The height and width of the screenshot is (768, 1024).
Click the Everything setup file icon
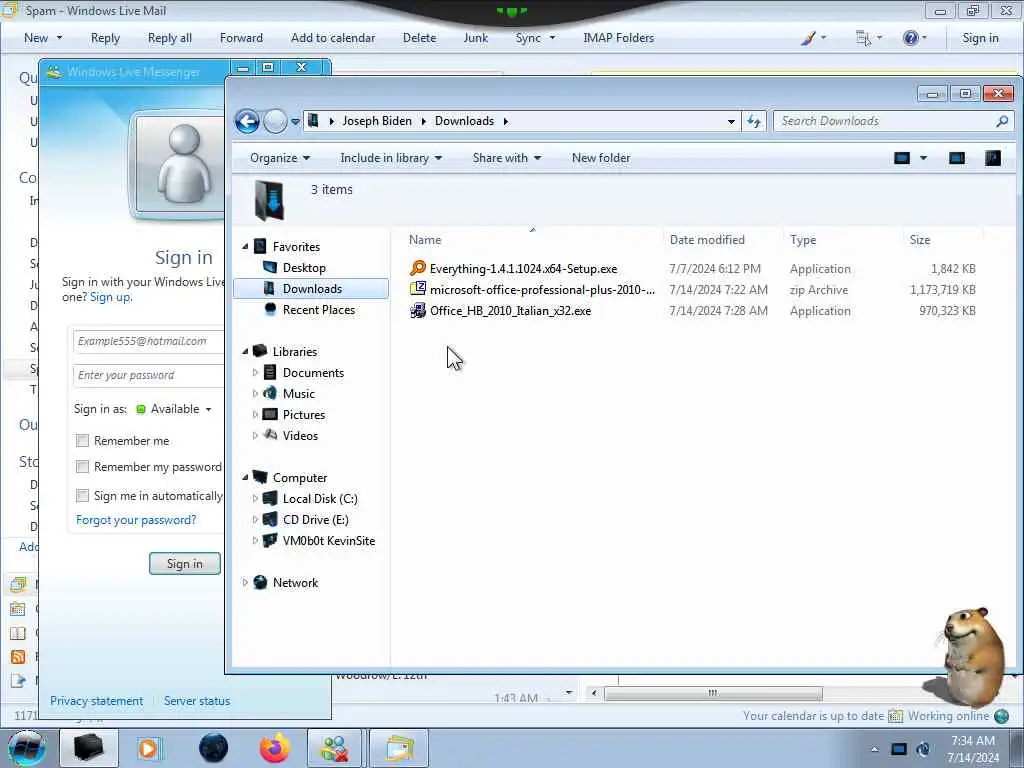(418, 268)
